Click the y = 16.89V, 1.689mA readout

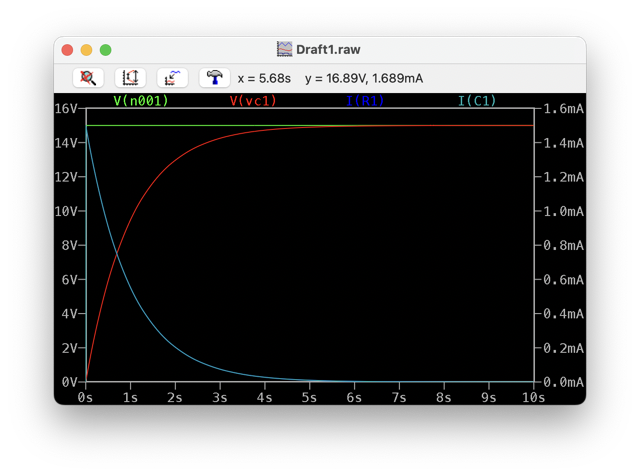click(364, 78)
